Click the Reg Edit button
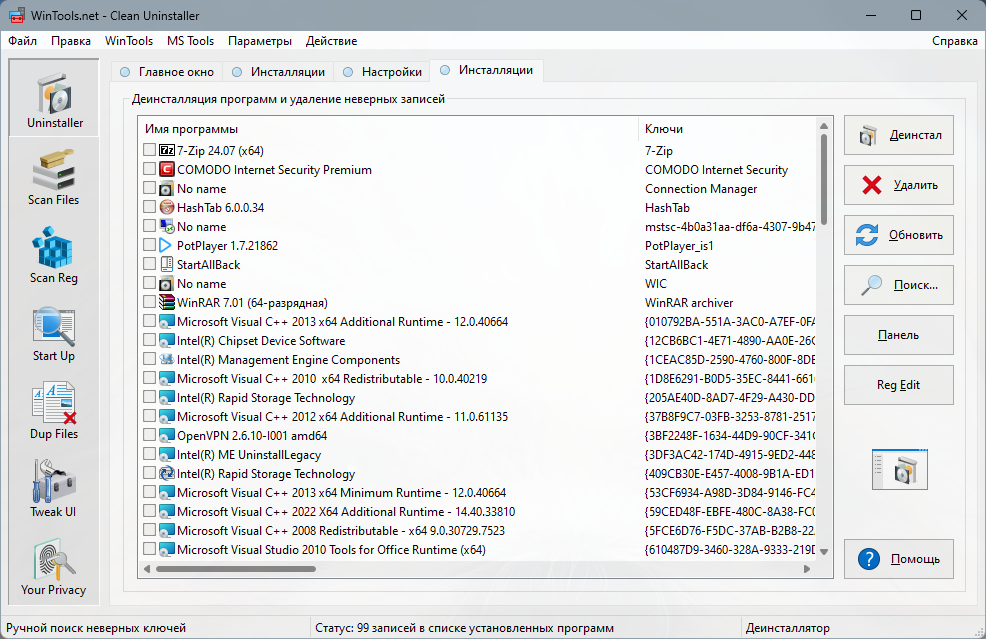This screenshot has width=986, height=639. [899, 385]
